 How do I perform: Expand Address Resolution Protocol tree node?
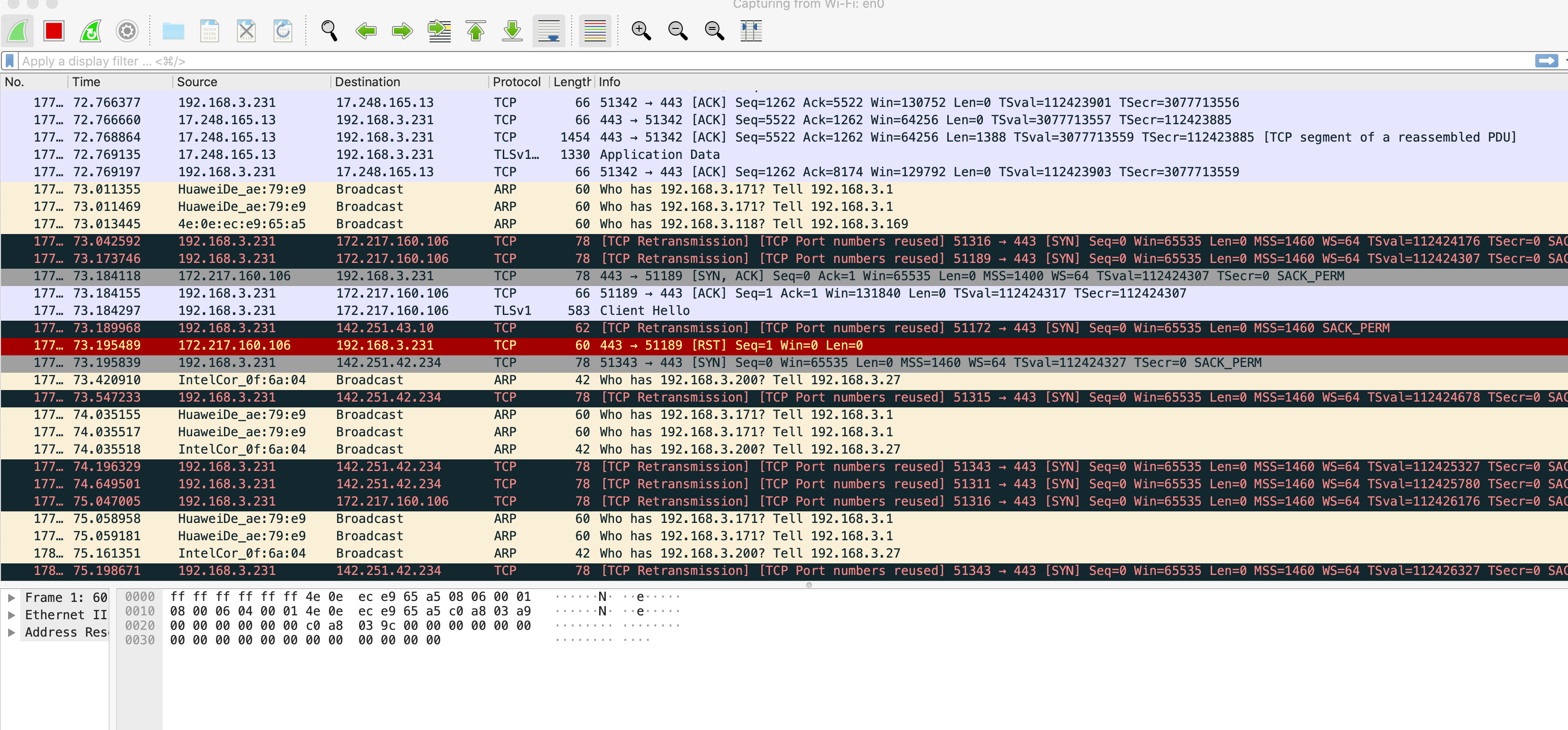11,633
